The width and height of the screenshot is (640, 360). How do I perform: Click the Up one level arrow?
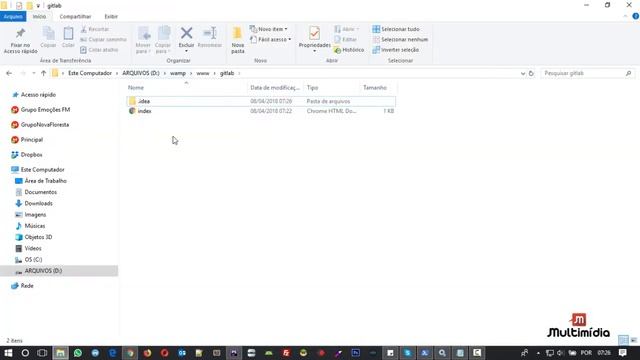[x=43, y=73]
